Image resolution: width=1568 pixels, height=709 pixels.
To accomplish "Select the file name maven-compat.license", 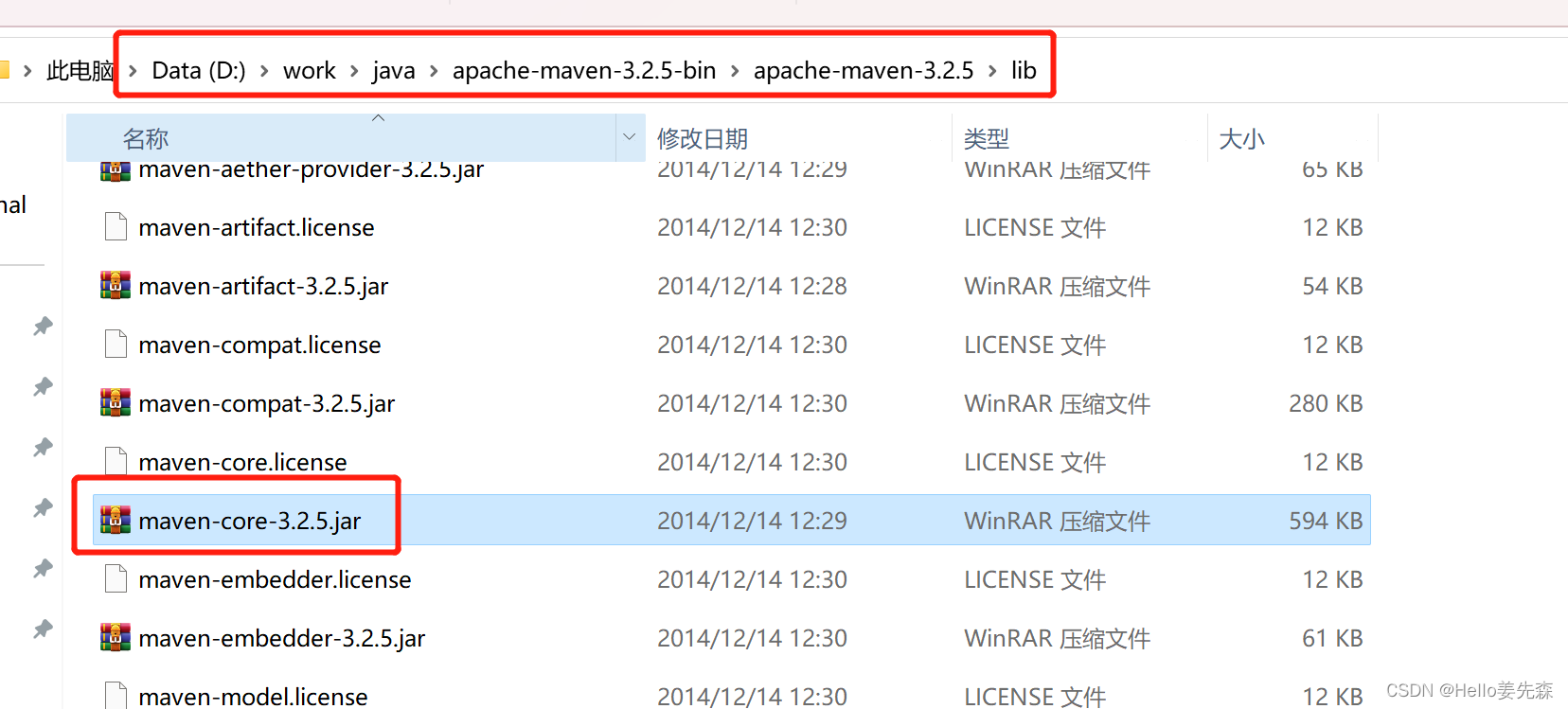I will [259, 345].
